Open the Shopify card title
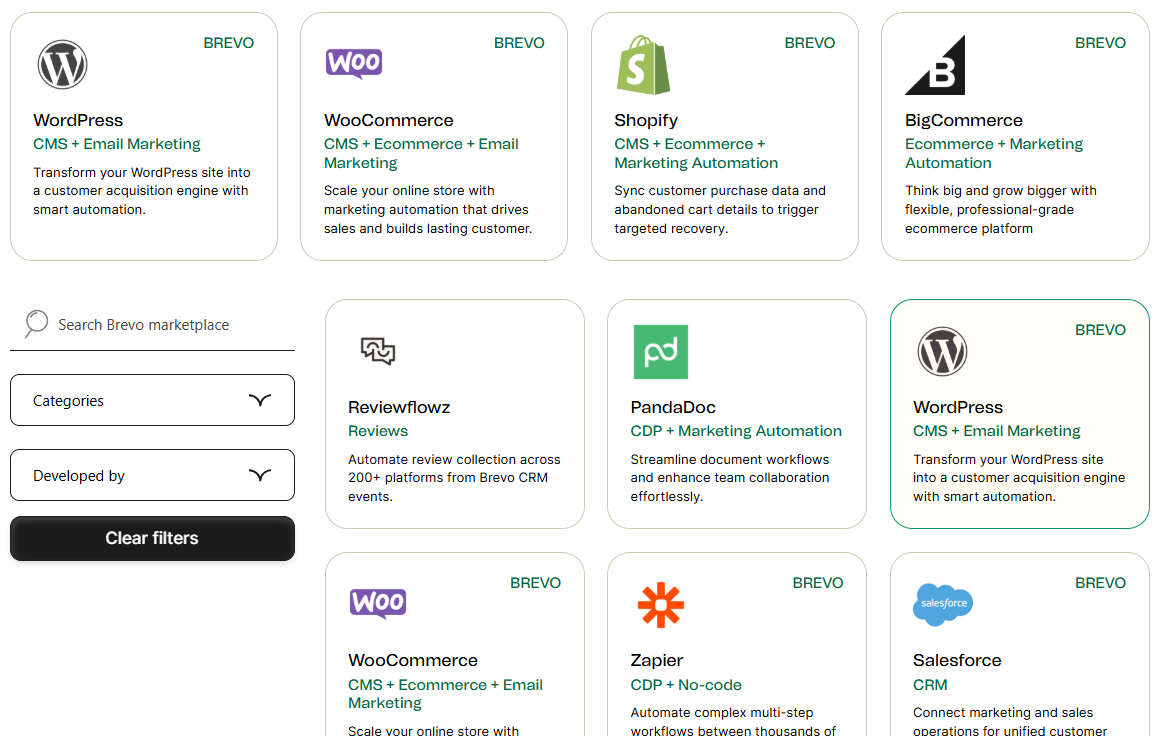This screenshot has width=1160, height=736. tap(646, 121)
